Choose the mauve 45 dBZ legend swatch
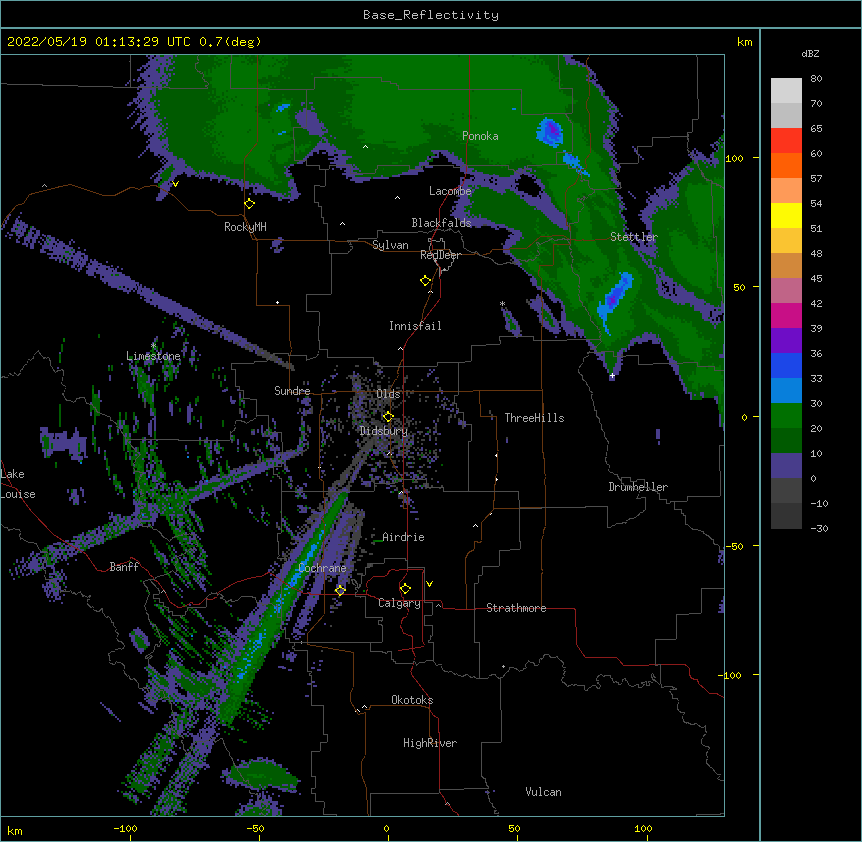The width and height of the screenshot is (862, 842). pyautogui.click(x=786, y=290)
